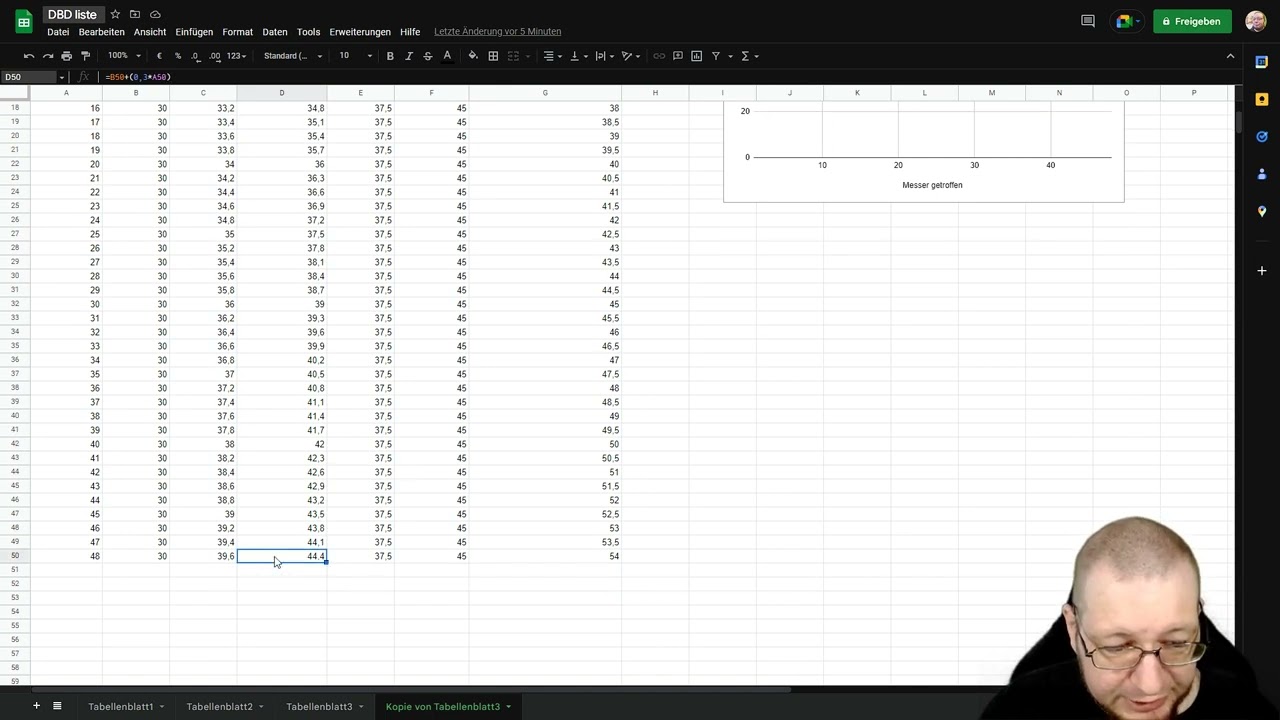
Task: Insert a chart from the toolbar
Action: click(697, 56)
